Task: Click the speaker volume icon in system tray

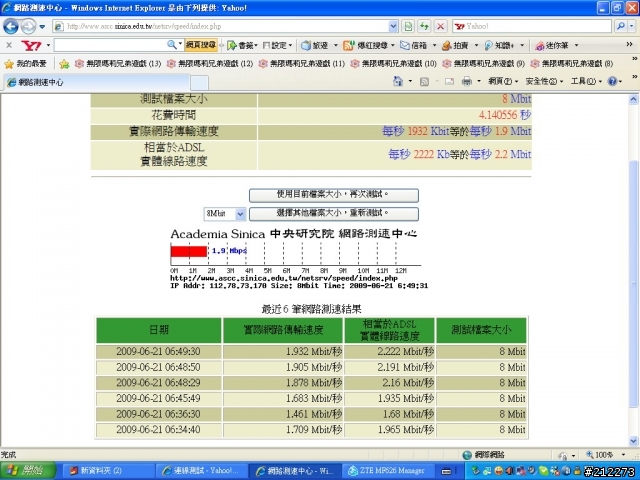Action: [x=510, y=471]
